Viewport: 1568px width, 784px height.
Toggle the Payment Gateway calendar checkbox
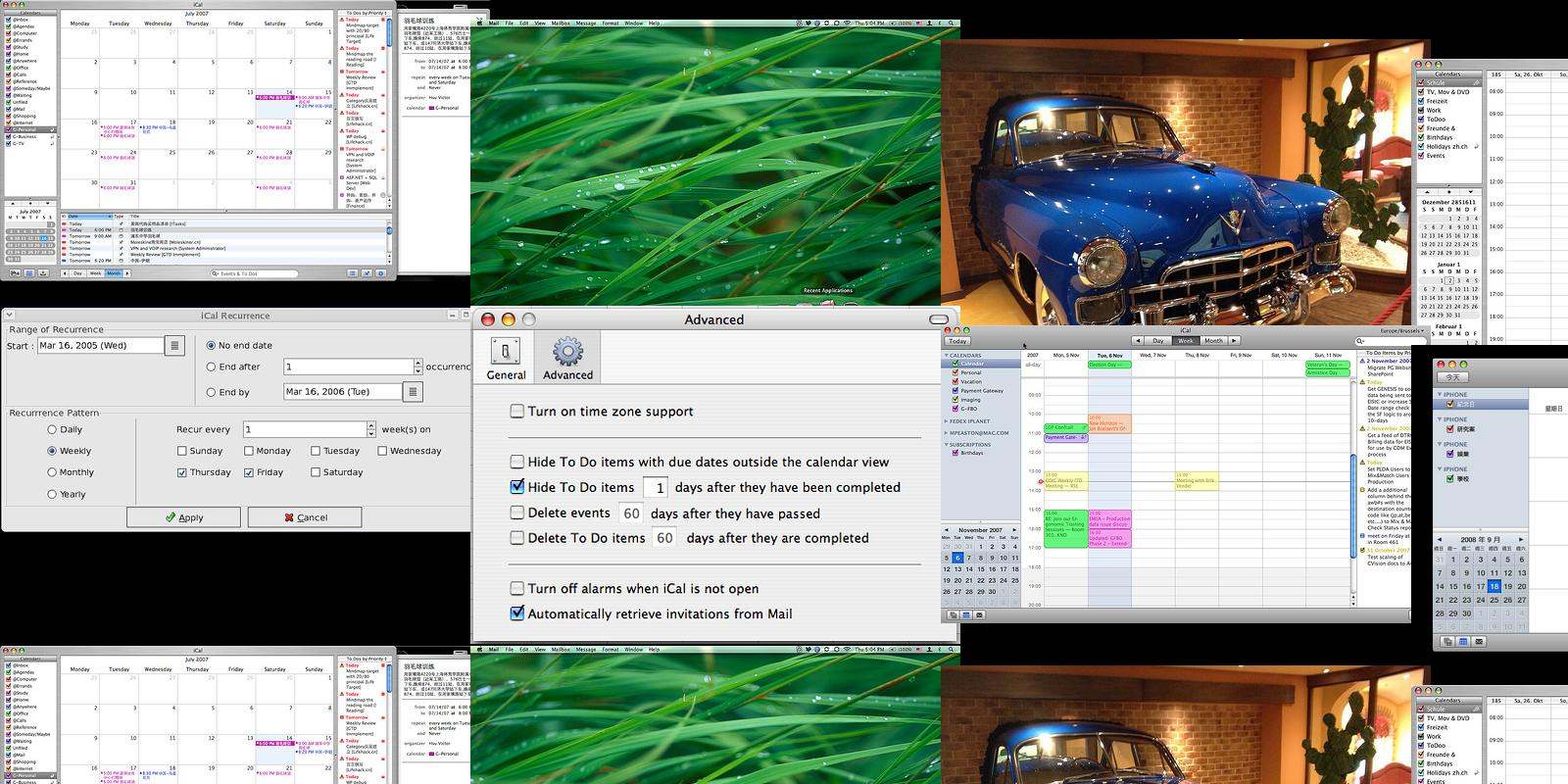(955, 390)
